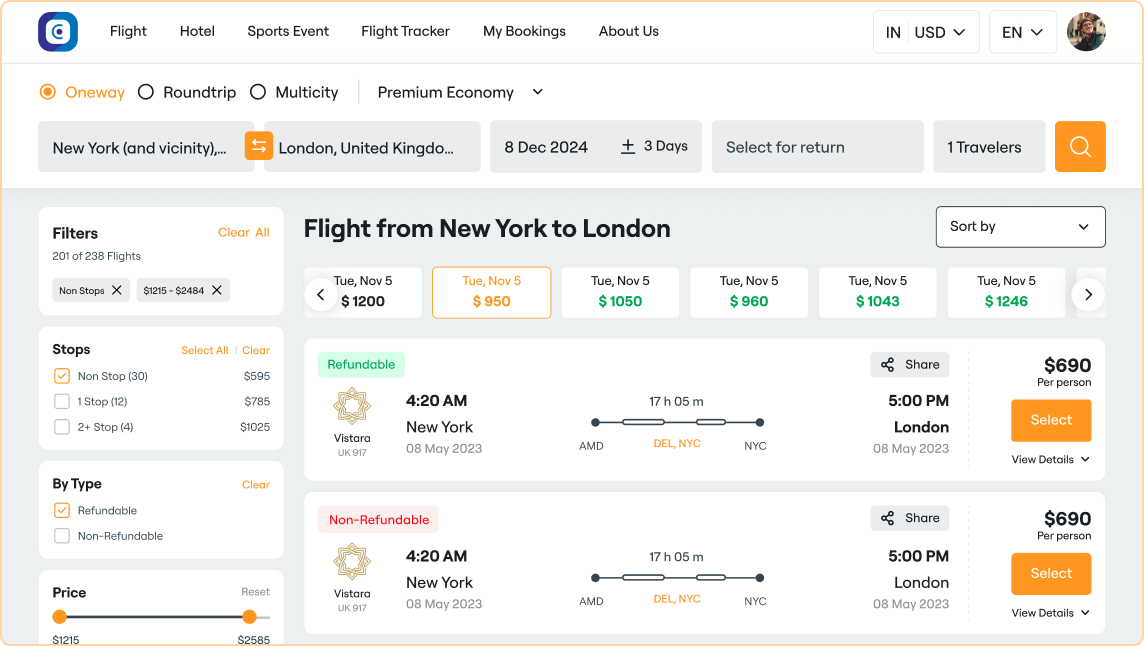The image size is (1144, 646).
Task: Check the 1 Stop (12) checkbox
Action: 62,402
